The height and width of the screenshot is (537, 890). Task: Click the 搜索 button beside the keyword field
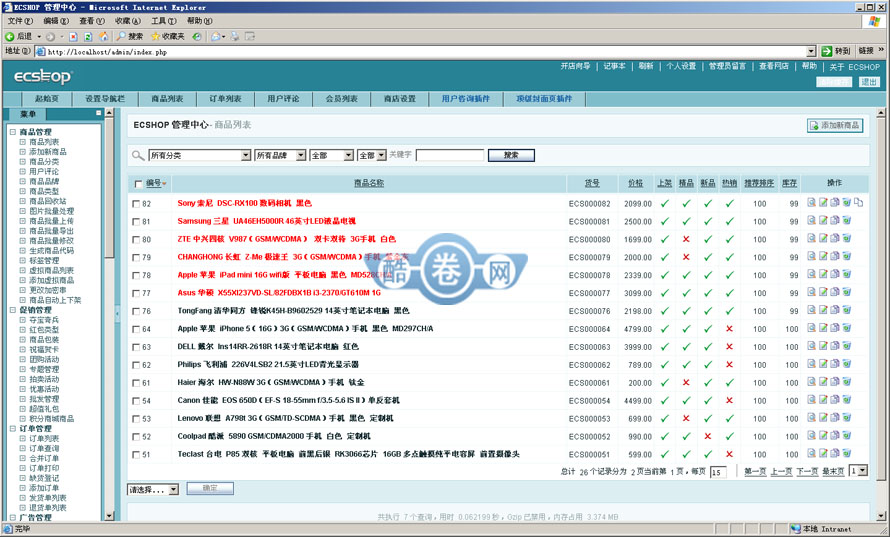[x=511, y=156]
